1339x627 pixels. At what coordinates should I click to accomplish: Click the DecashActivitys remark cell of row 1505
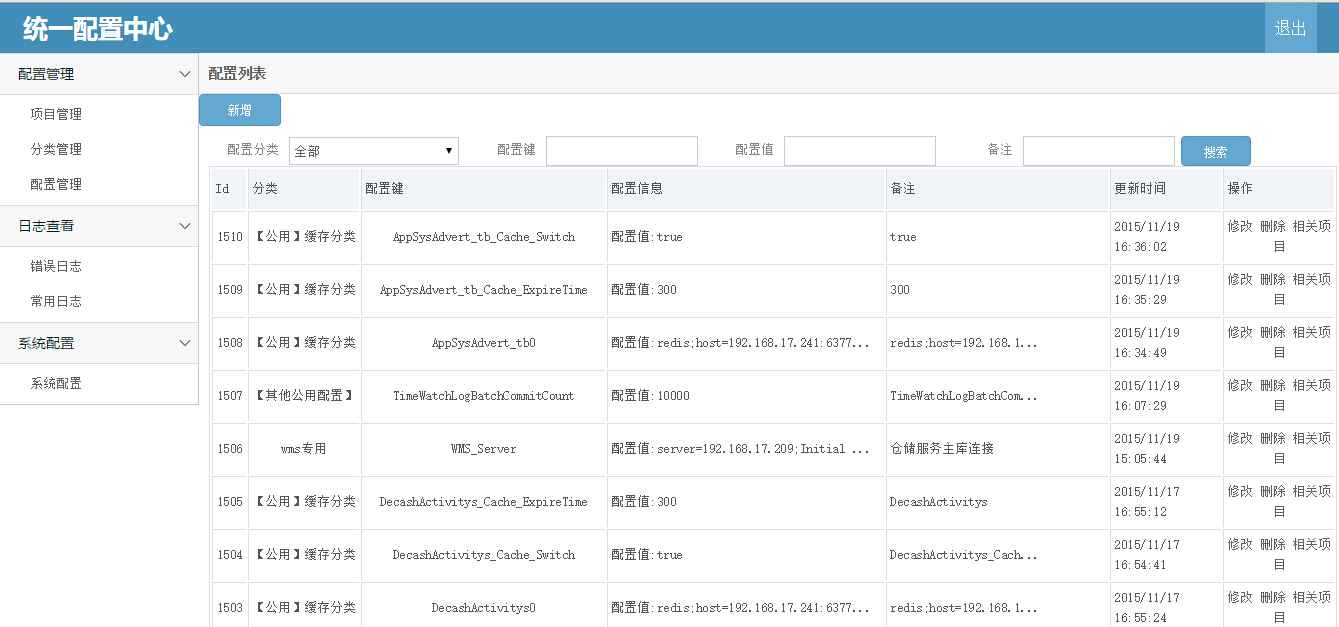pyautogui.click(x=998, y=502)
